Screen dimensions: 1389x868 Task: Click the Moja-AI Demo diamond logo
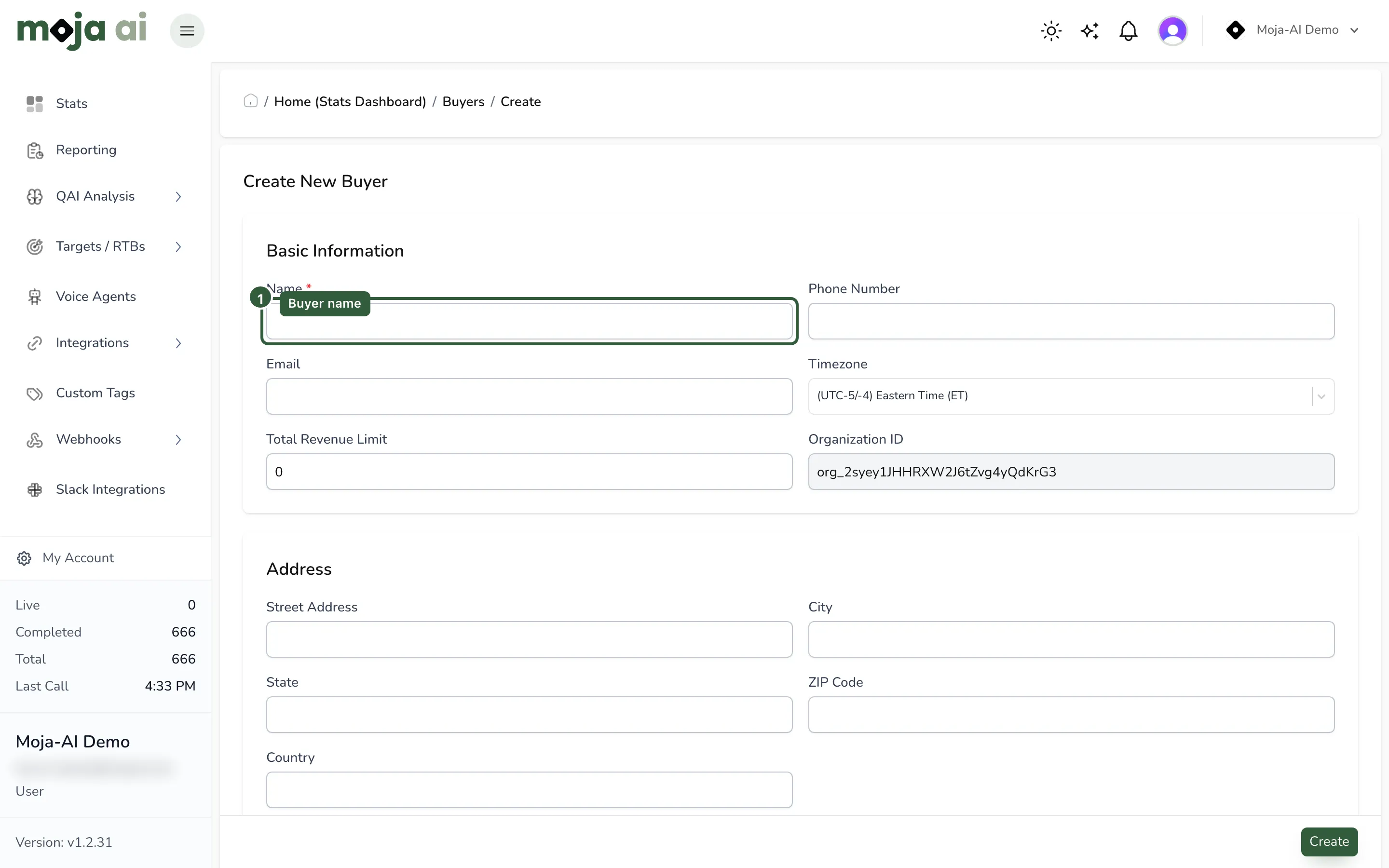1235,30
